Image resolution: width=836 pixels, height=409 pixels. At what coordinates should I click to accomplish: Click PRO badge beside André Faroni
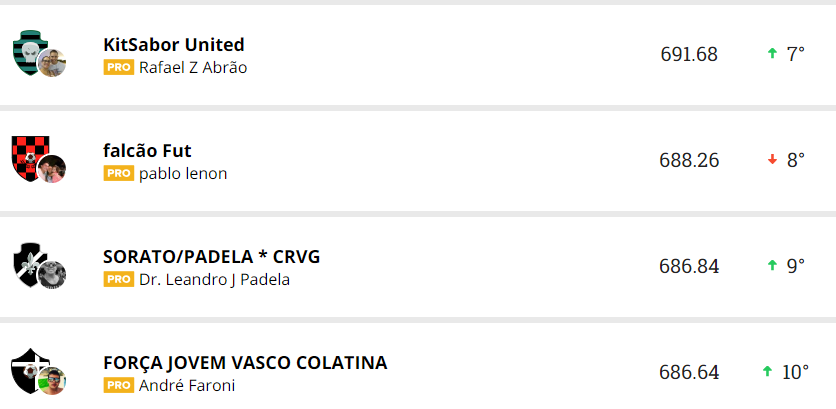pyautogui.click(x=118, y=385)
